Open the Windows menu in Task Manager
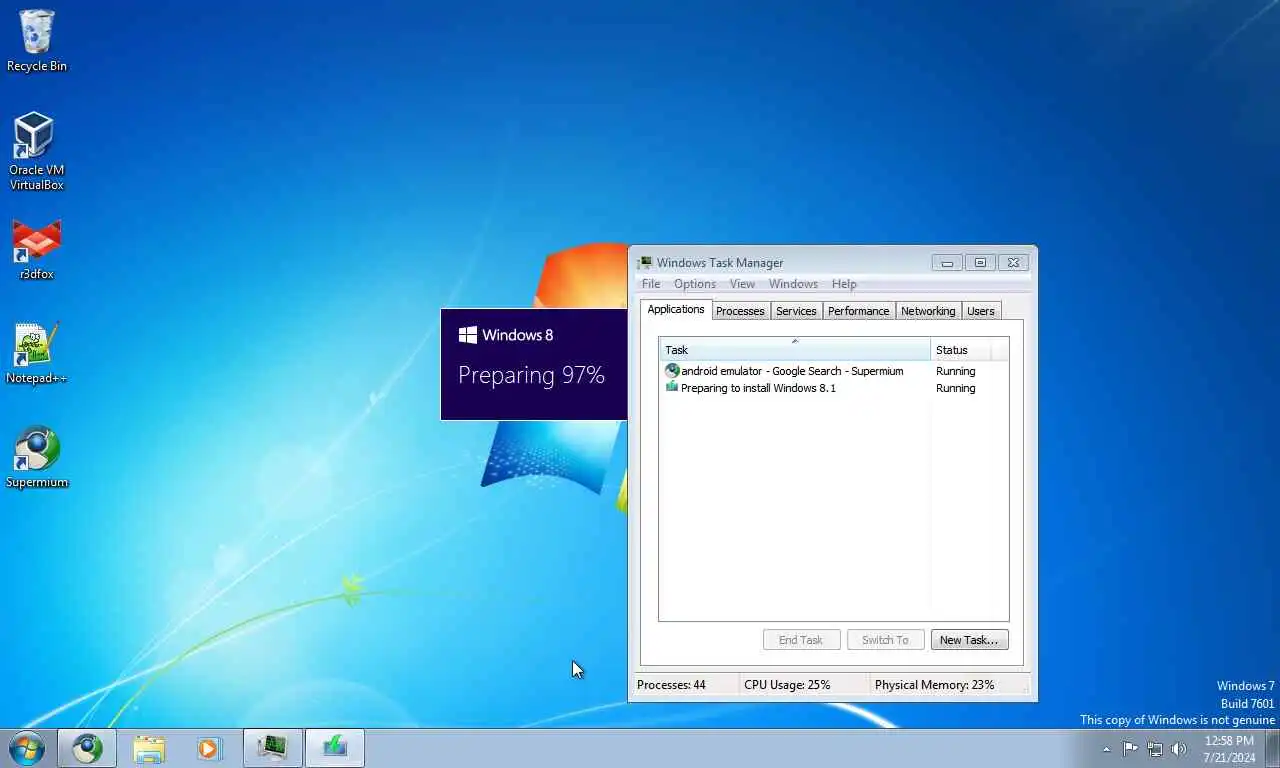Viewport: 1280px width, 768px height. [793, 284]
